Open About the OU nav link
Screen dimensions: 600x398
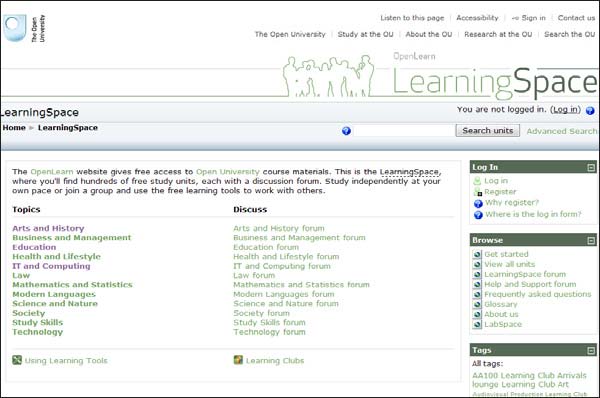tap(429, 34)
